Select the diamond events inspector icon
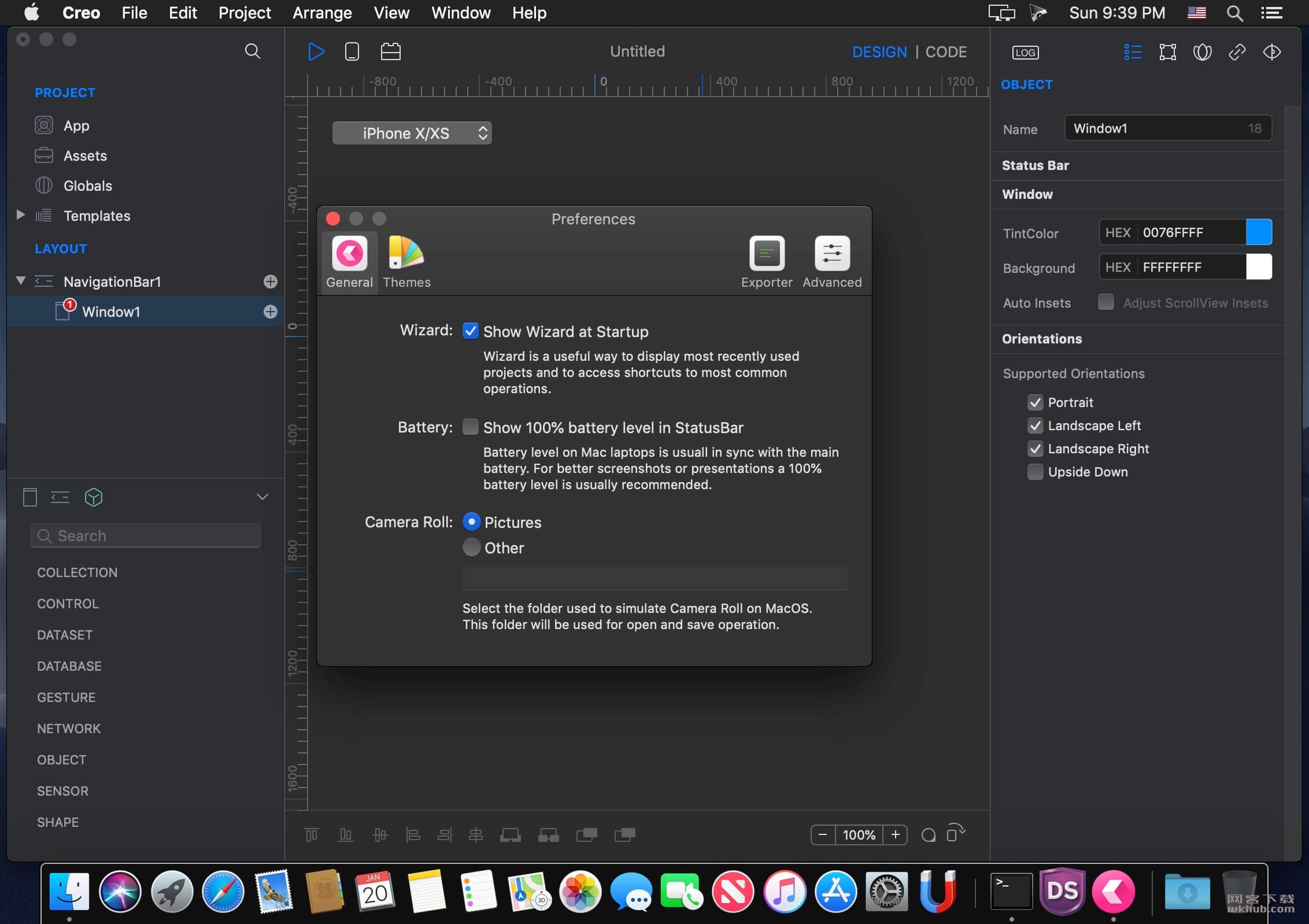This screenshot has height=924, width=1309. point(1271,52)
